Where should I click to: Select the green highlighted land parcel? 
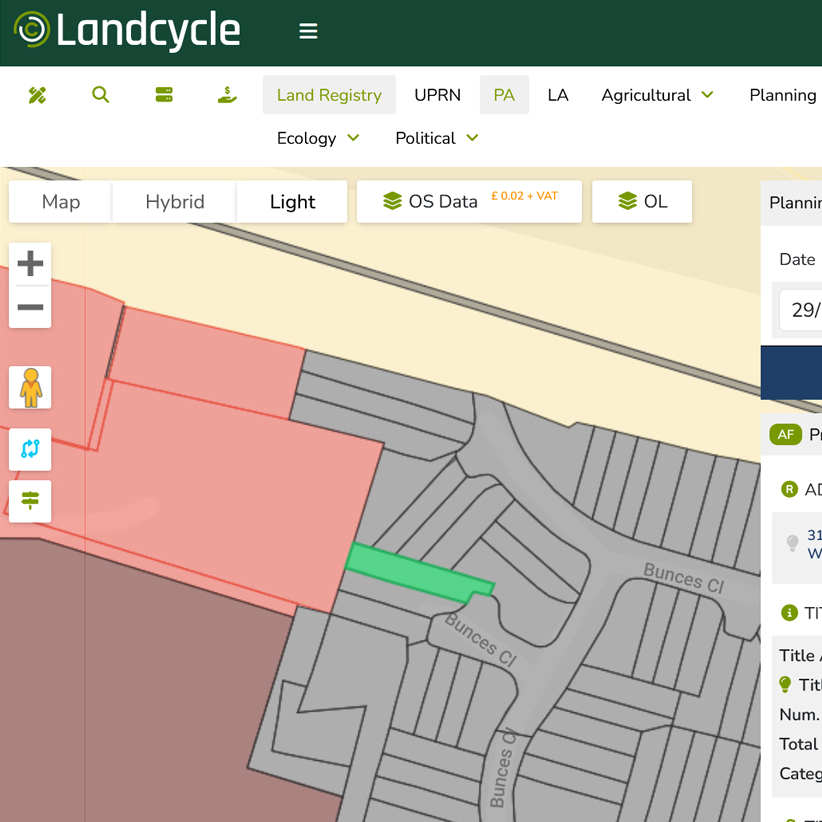[417, 573]
